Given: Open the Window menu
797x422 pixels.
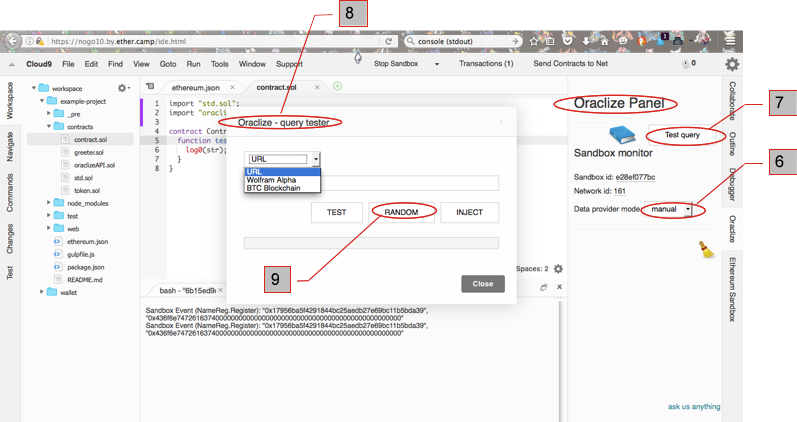Looking at the screenshot, I should point(252,64).
